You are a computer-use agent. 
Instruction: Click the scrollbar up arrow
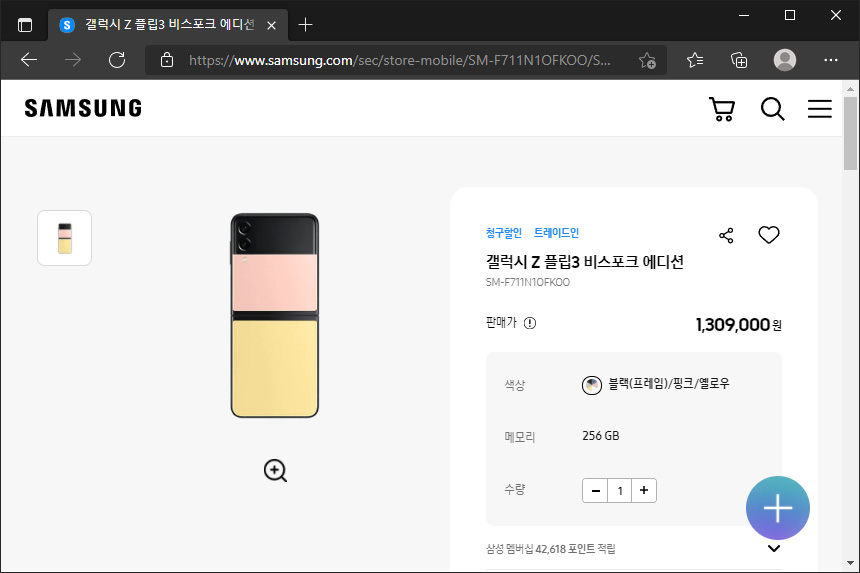pos(850,88)
